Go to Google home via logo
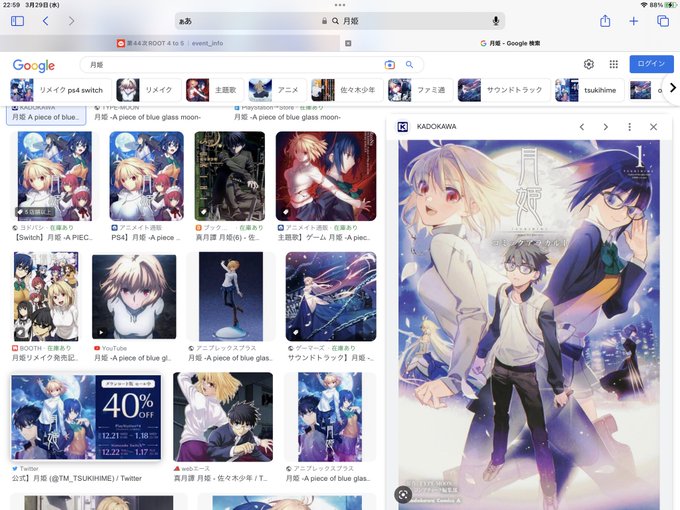The height and width of the screenshot is (510, 680). 34,65
